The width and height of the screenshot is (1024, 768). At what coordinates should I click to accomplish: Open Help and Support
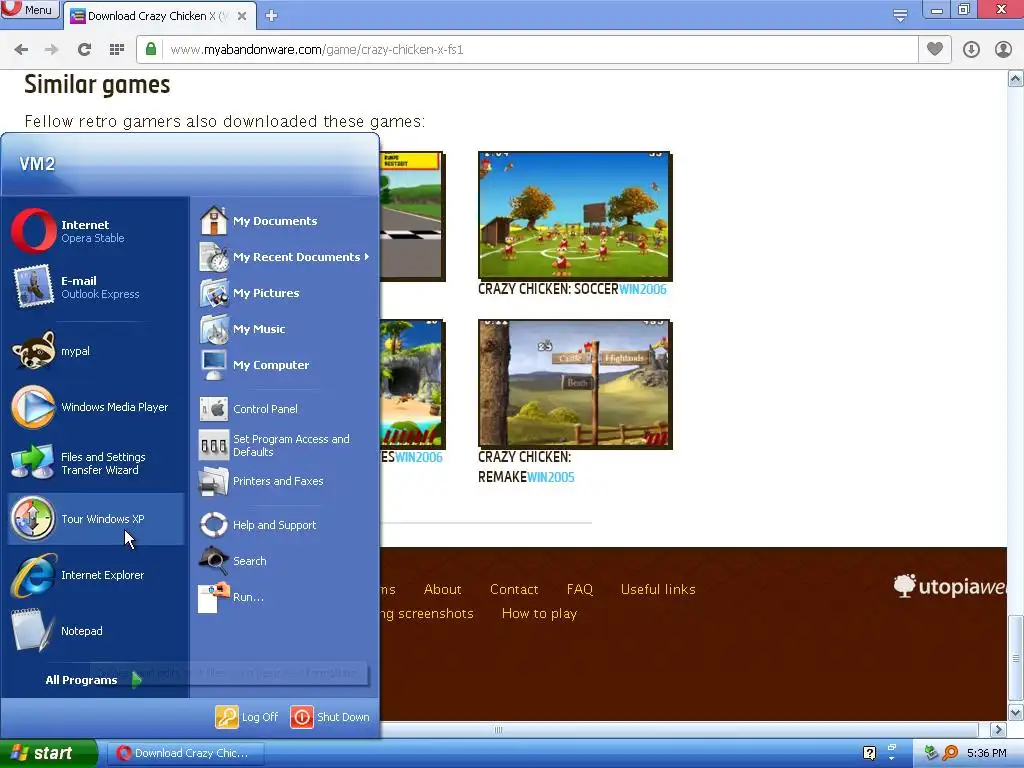284,525
